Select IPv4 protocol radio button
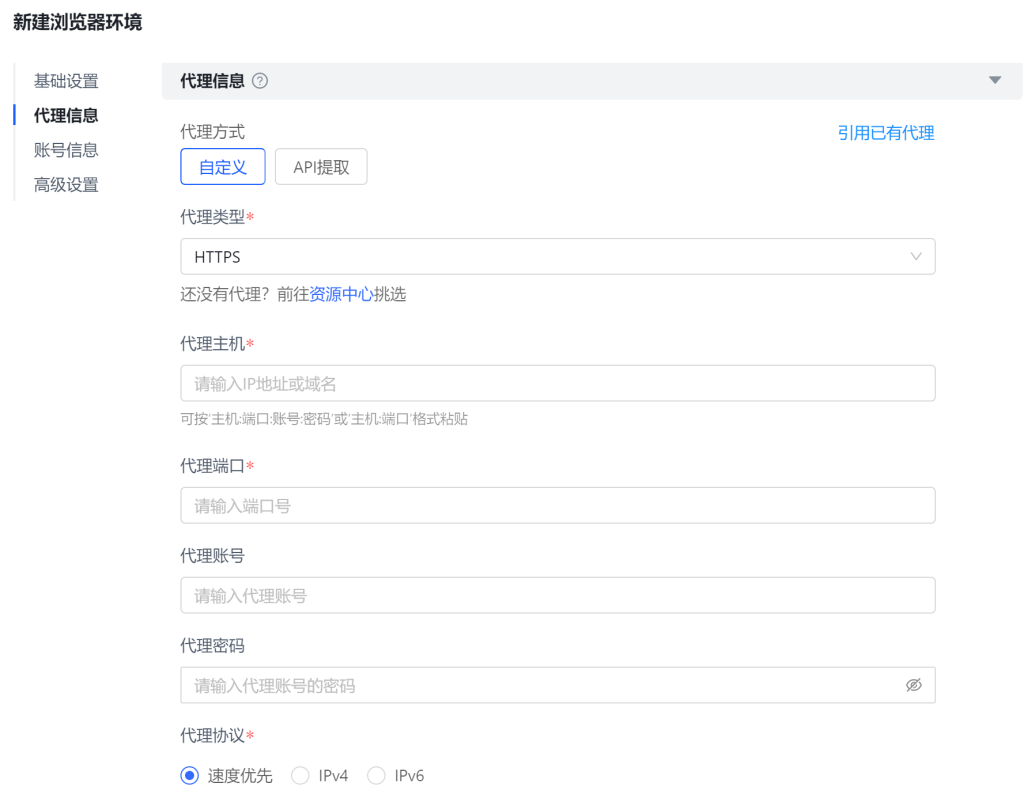Screen dimensions: 1024x806 tap(300, 776)
